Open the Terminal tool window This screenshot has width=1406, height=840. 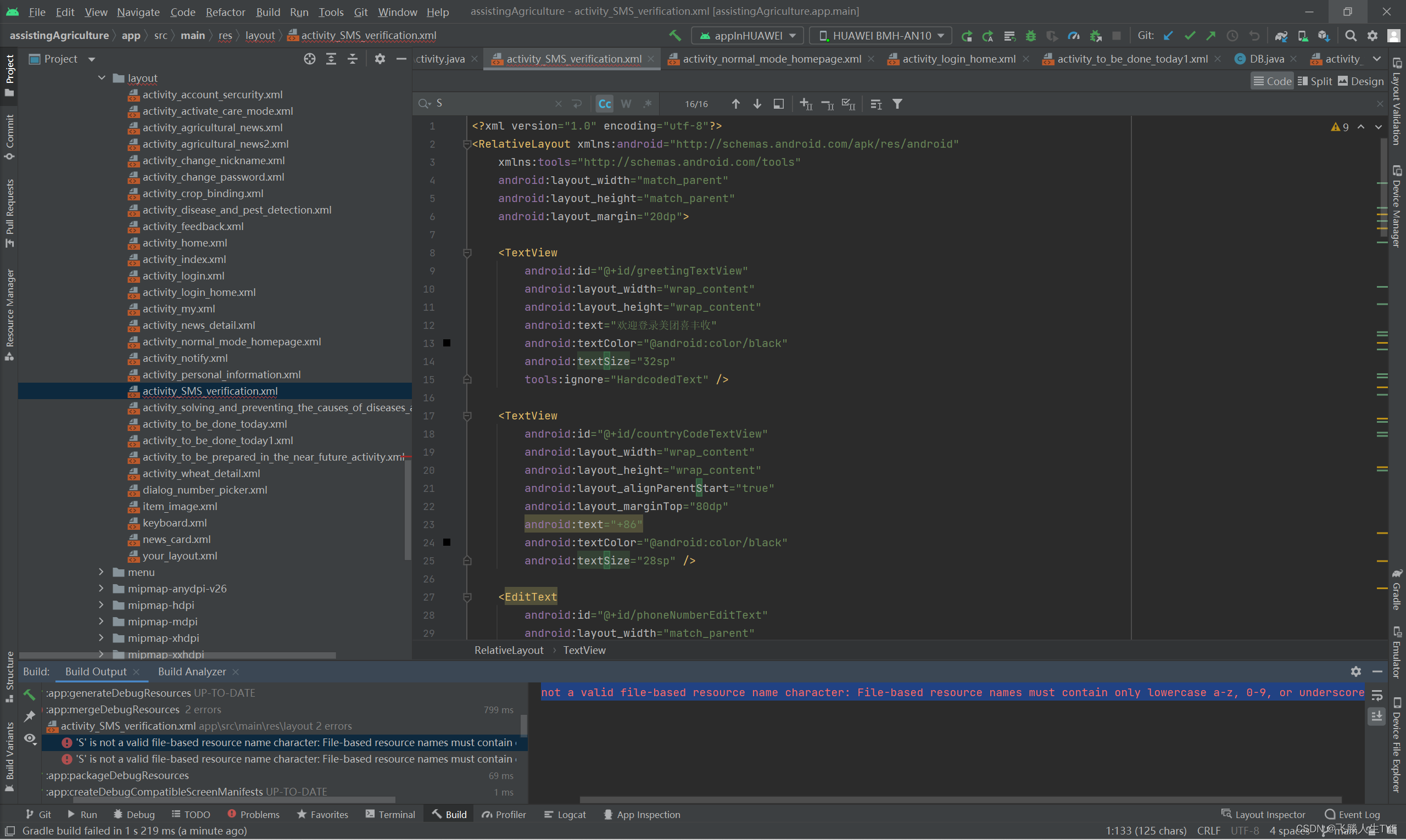click(390, 815)
